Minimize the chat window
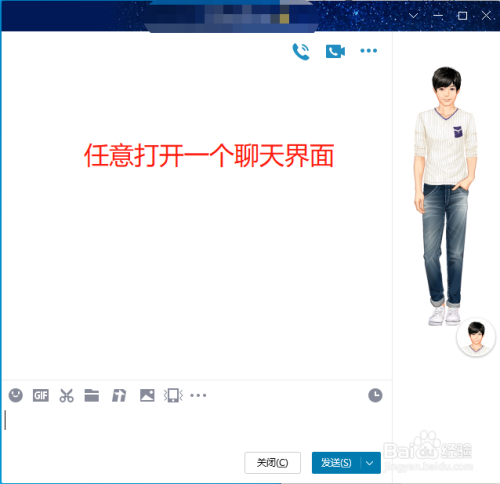The image size is (500, 484). pyautogui.click(x=438, y=15)
